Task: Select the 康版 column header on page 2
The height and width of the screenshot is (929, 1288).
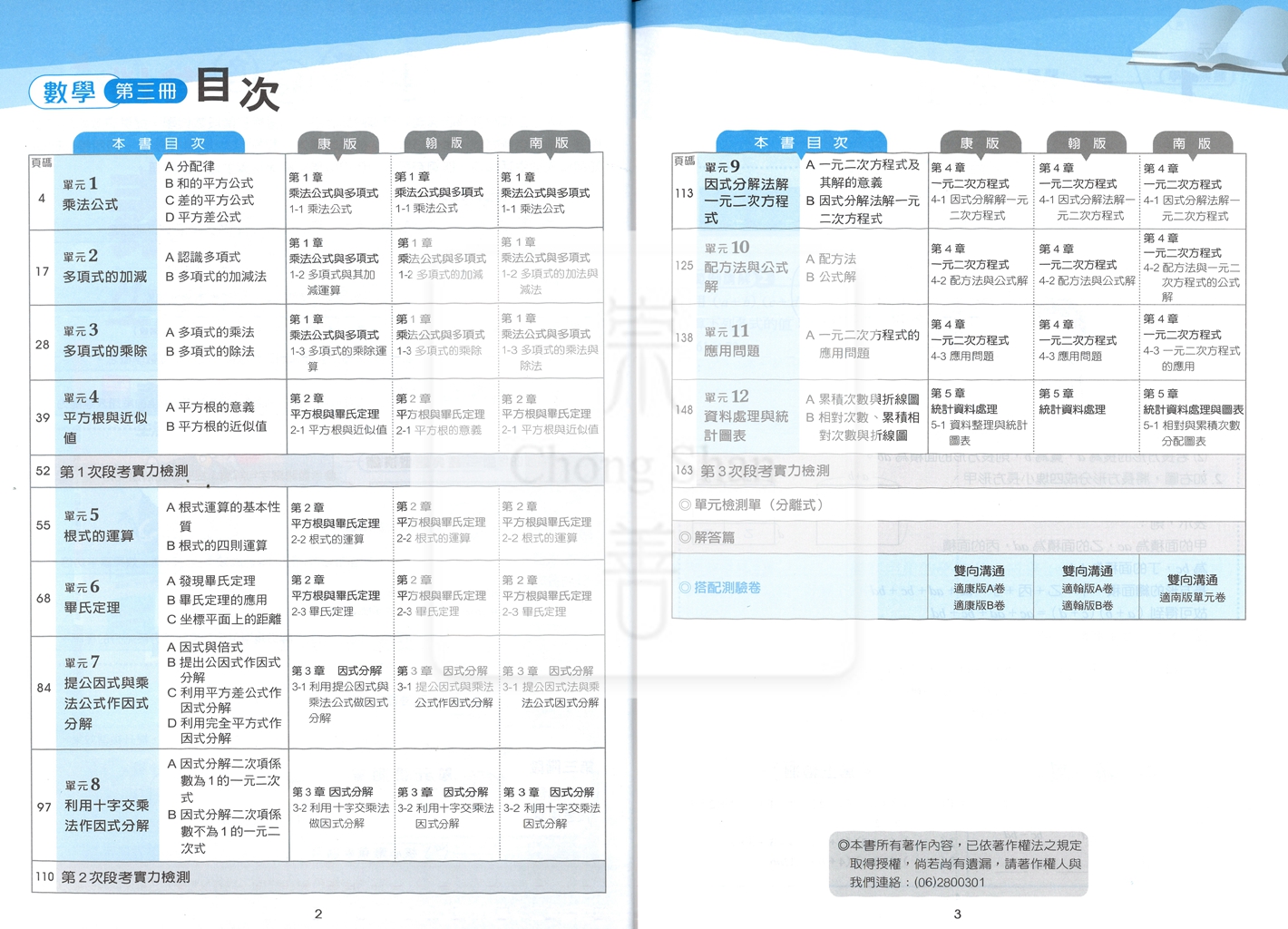Action: point(337,143)
